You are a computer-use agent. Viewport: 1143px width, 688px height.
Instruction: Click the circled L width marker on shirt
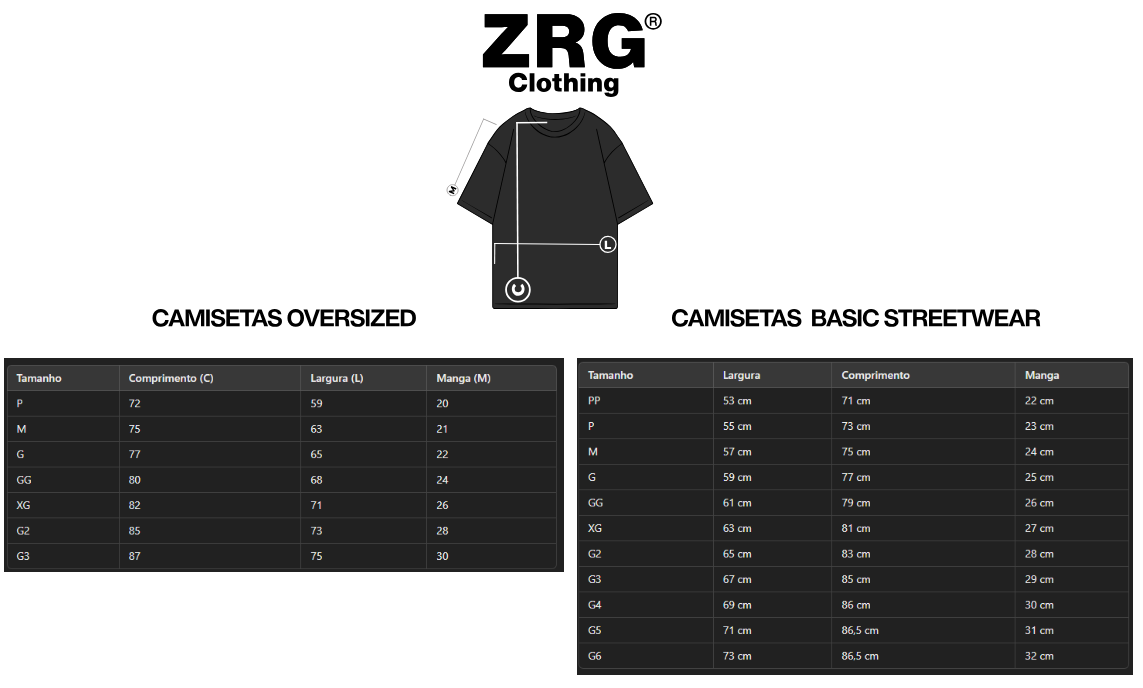tap(607, 245)
